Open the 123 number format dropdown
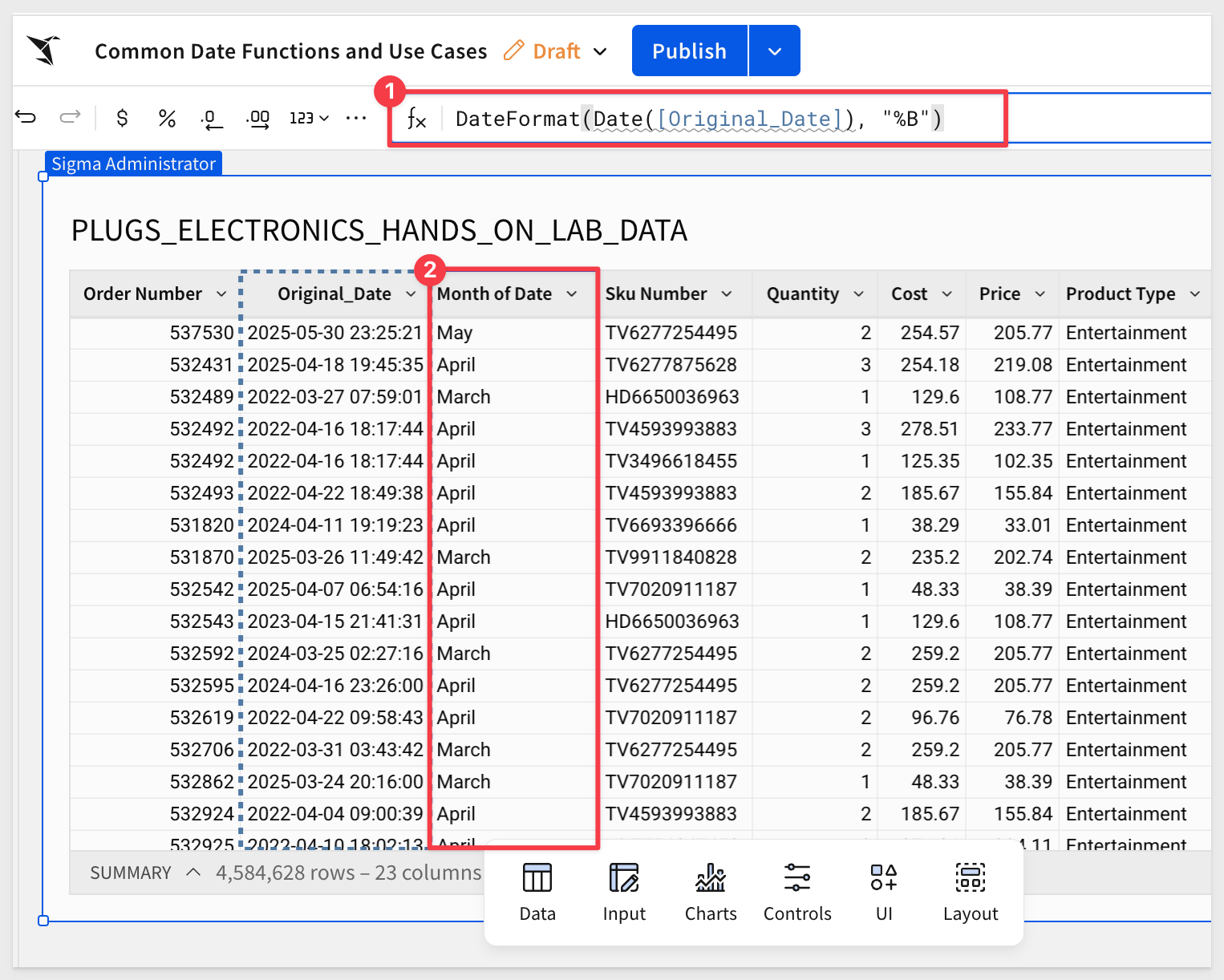Viewport: 1224px width, 980px height. click(309, 119)
